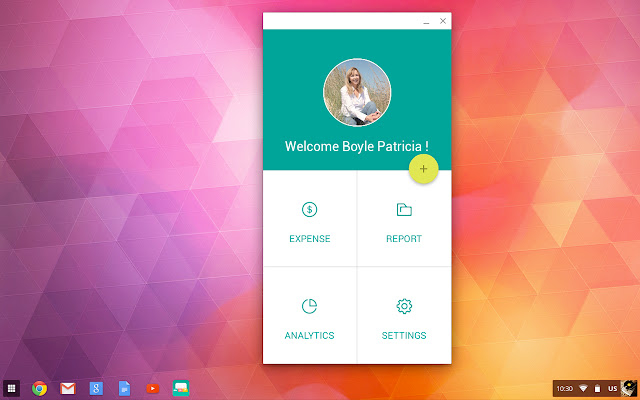This screenshot has height=400, width=640.
Task: Click the gear Settings icon
Action: pyautogui.click(x=404, y=306)
